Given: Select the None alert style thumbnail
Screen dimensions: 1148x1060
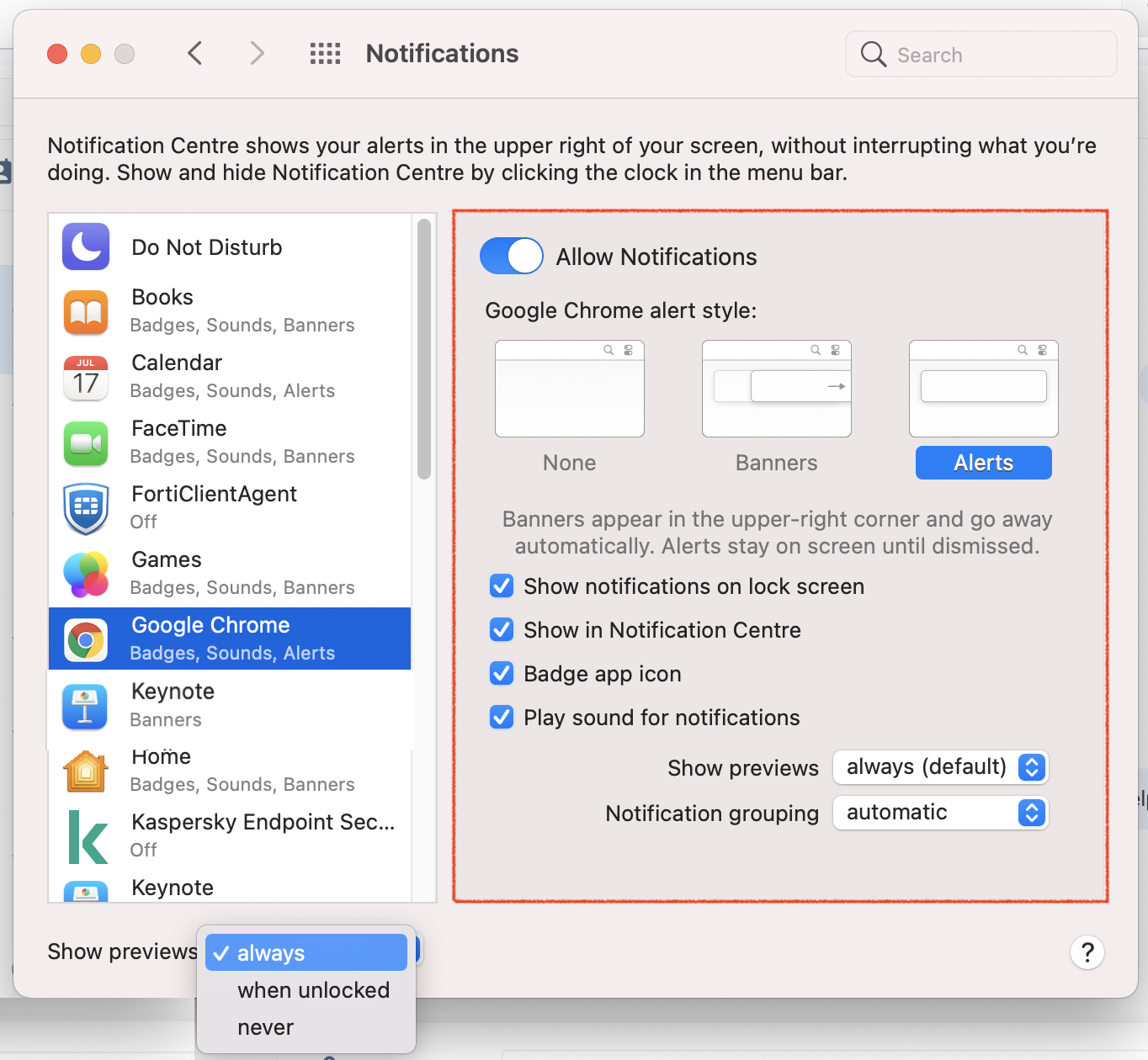Looking at the screenshot, I should (x=570, y=389).
